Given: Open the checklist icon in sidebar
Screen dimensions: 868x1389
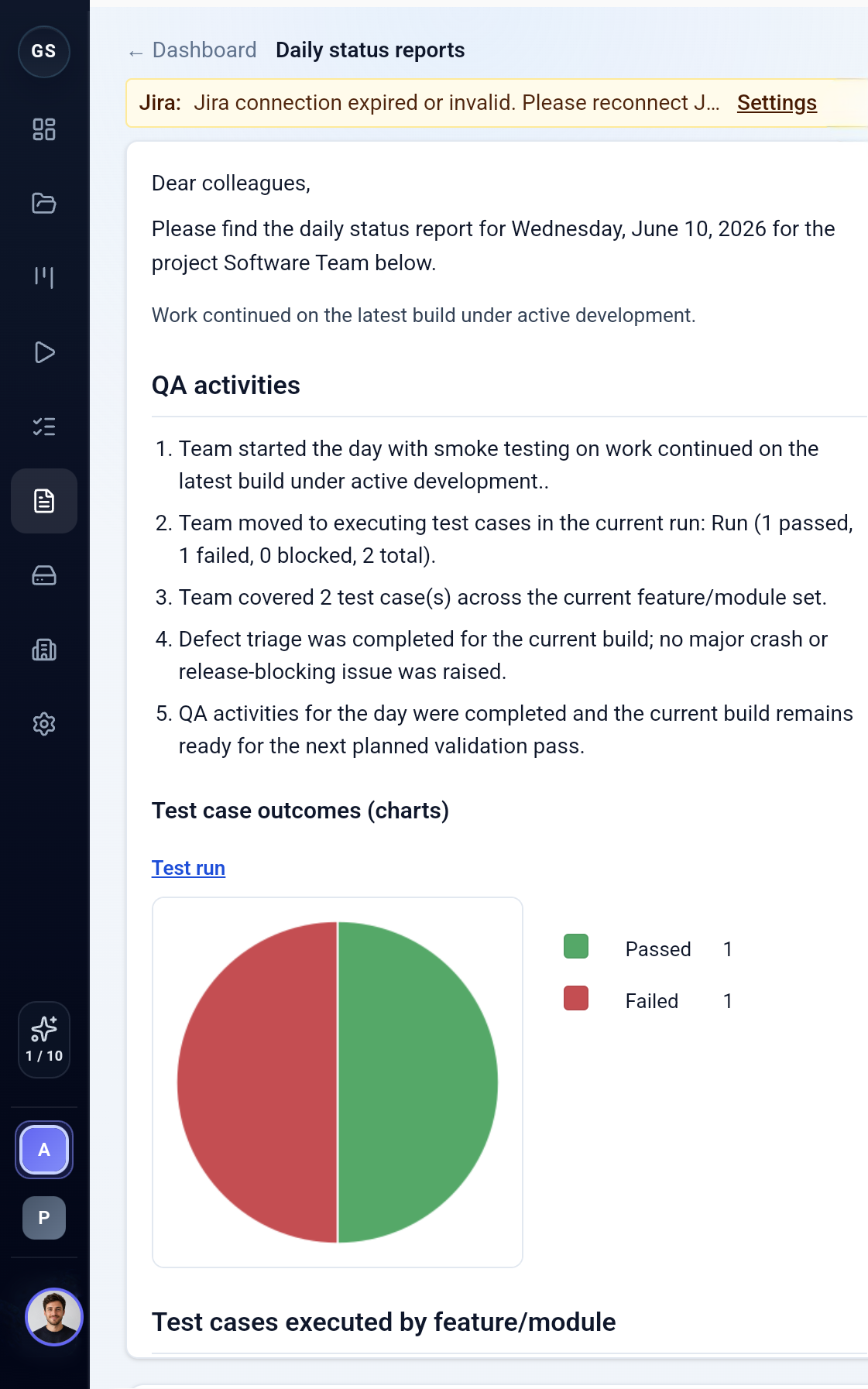Looking at the screenshot, I should (44, 427).
